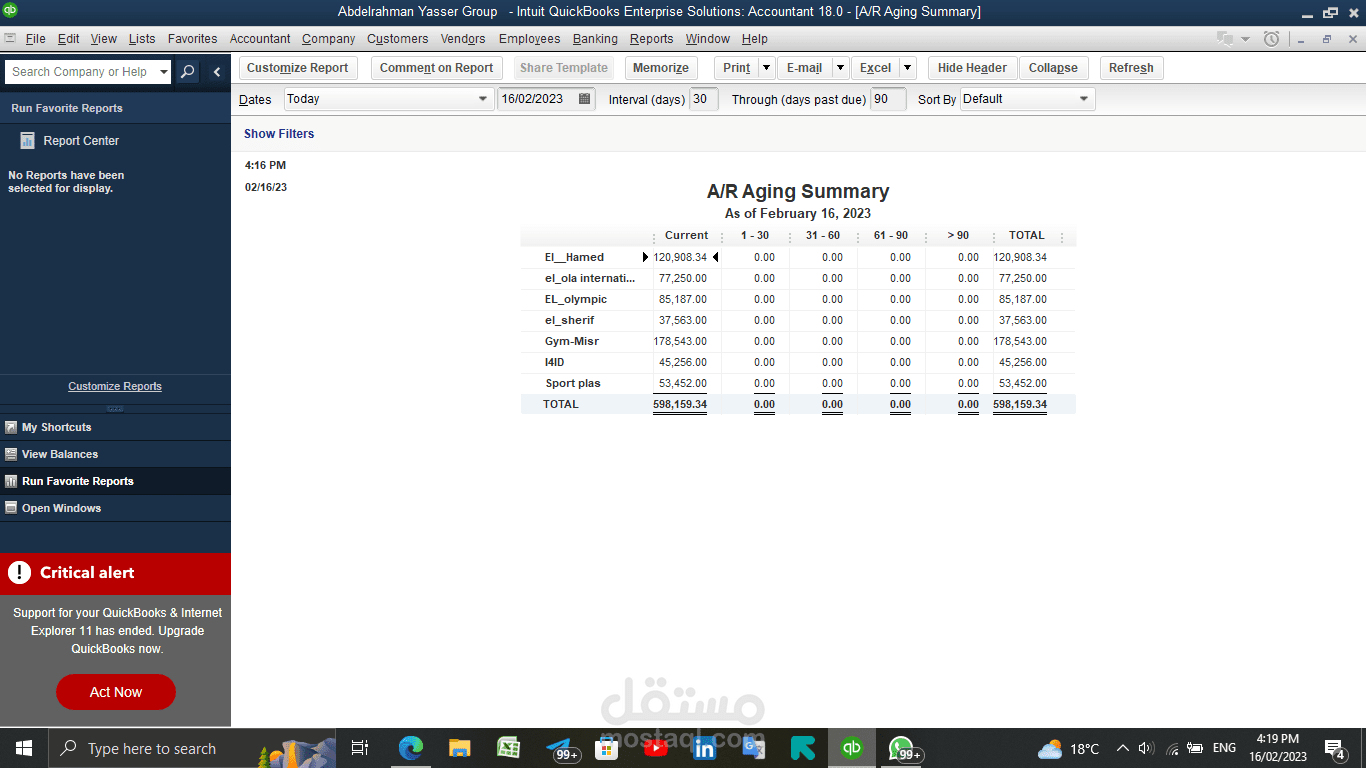Open the calendar picker beside the report date
The image size is (1366, 768).
pos(585,99)
